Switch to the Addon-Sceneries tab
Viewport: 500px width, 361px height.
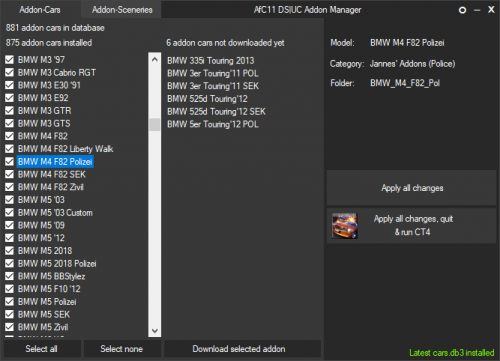coord(122,10)
